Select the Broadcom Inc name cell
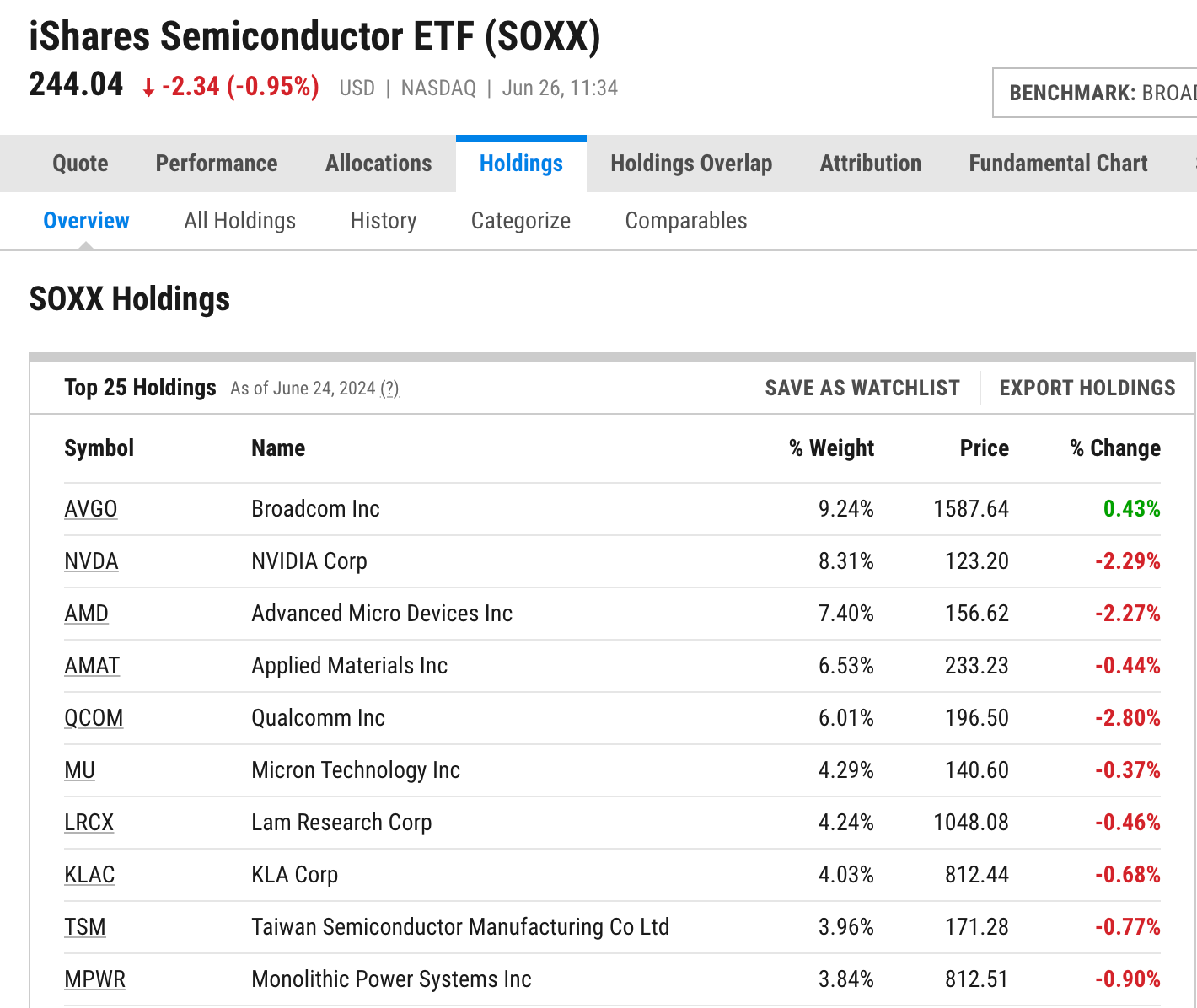The width and height of the screenshot is (1197, 1008). click(x=315, y=509)
